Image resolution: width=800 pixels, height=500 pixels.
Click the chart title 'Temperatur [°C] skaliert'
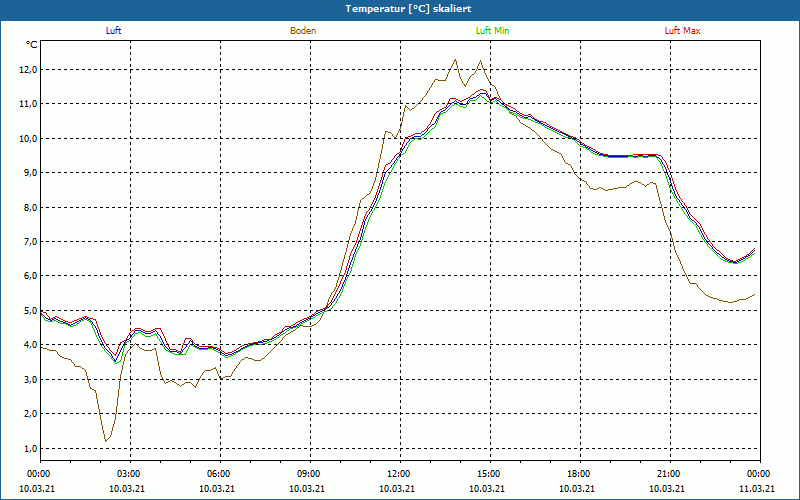408,9
